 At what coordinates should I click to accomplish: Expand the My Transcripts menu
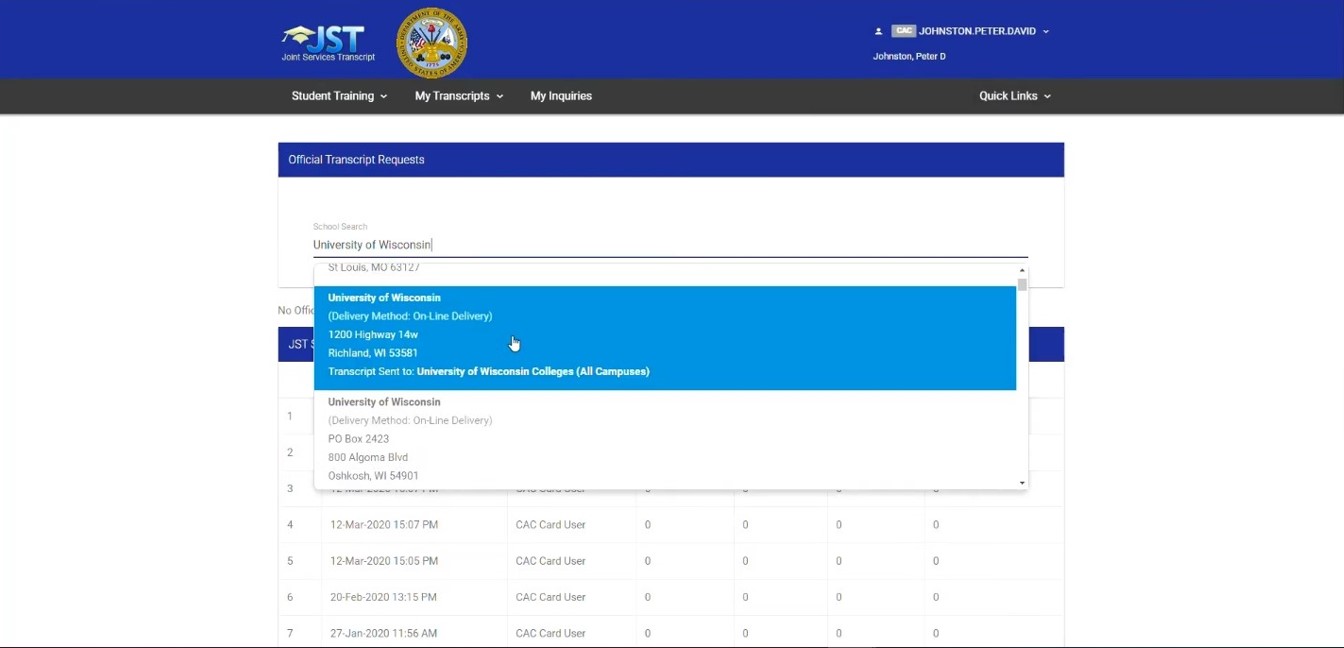[x=458, y=95]
